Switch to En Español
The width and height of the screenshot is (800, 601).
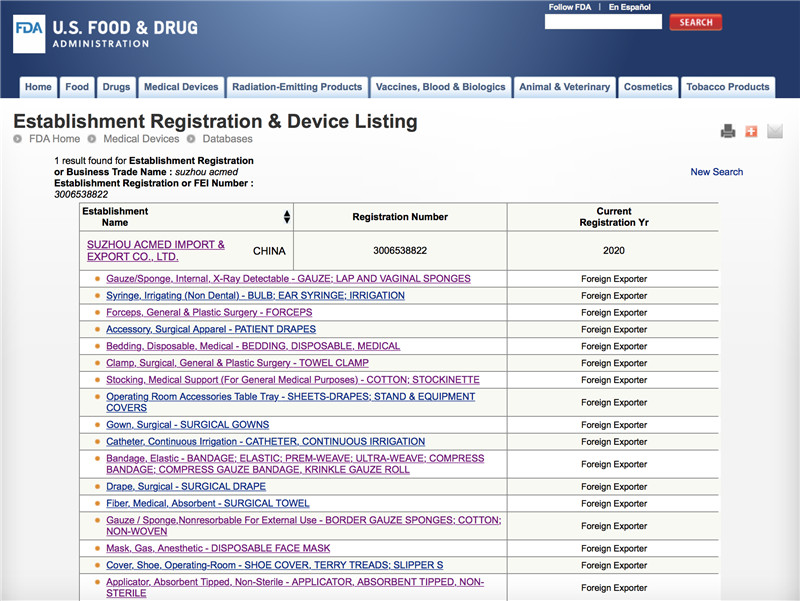click(x=630, y=7)
